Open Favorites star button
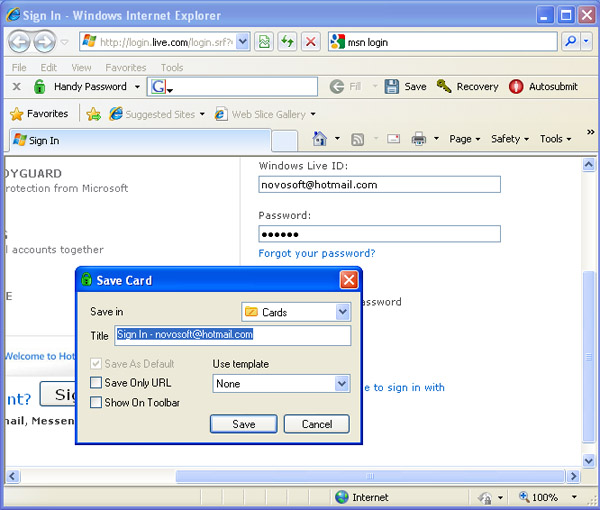This screenshot has width=600, height=510. point(39,114)
